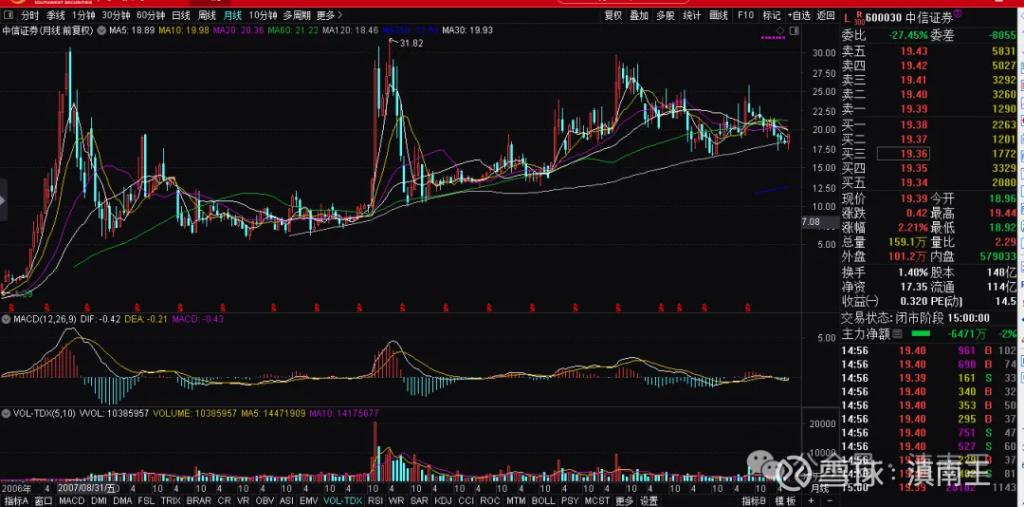Open the 多周期 multi-period view
This screenshot has width=1024, height=507.
[x=296, y=15]
